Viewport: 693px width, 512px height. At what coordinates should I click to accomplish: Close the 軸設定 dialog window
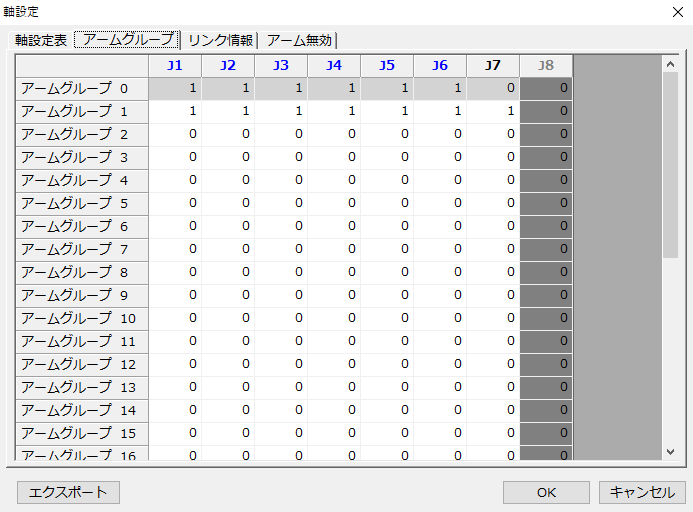click(674, 12)
